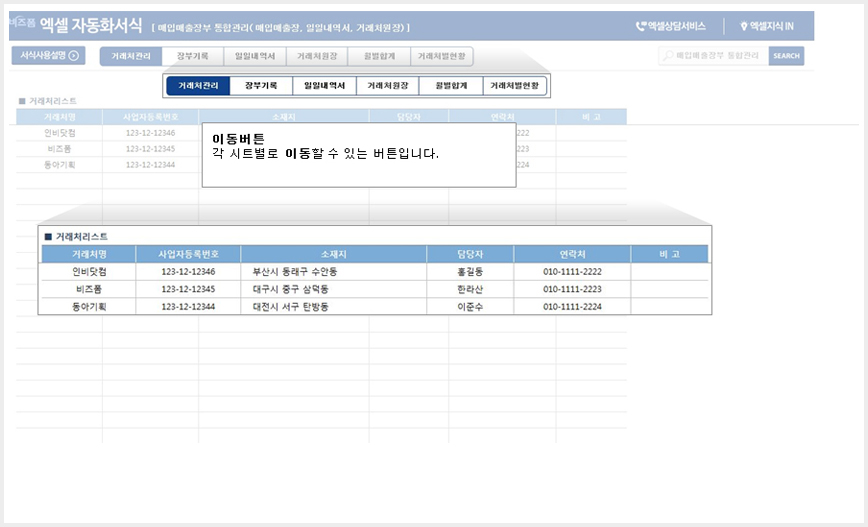Select 123-12-12344 in enlarged table
This screenshot has width=868, height=527.
pos(188,307)
